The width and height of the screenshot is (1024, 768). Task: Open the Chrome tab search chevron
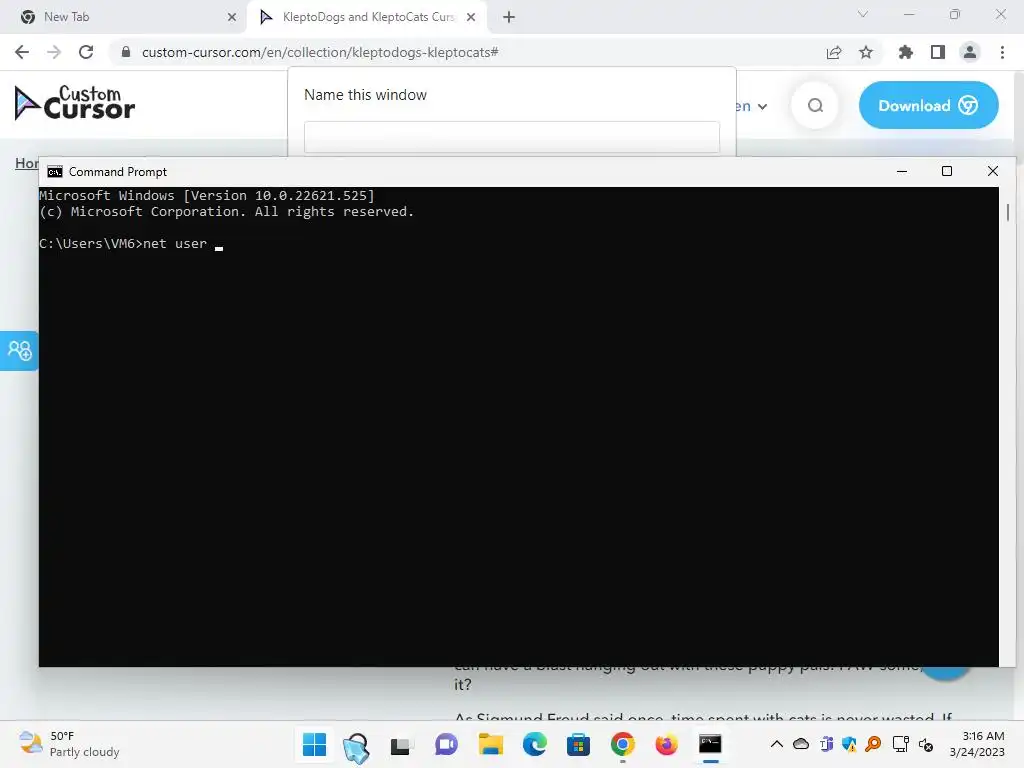[x=863, y=14]
